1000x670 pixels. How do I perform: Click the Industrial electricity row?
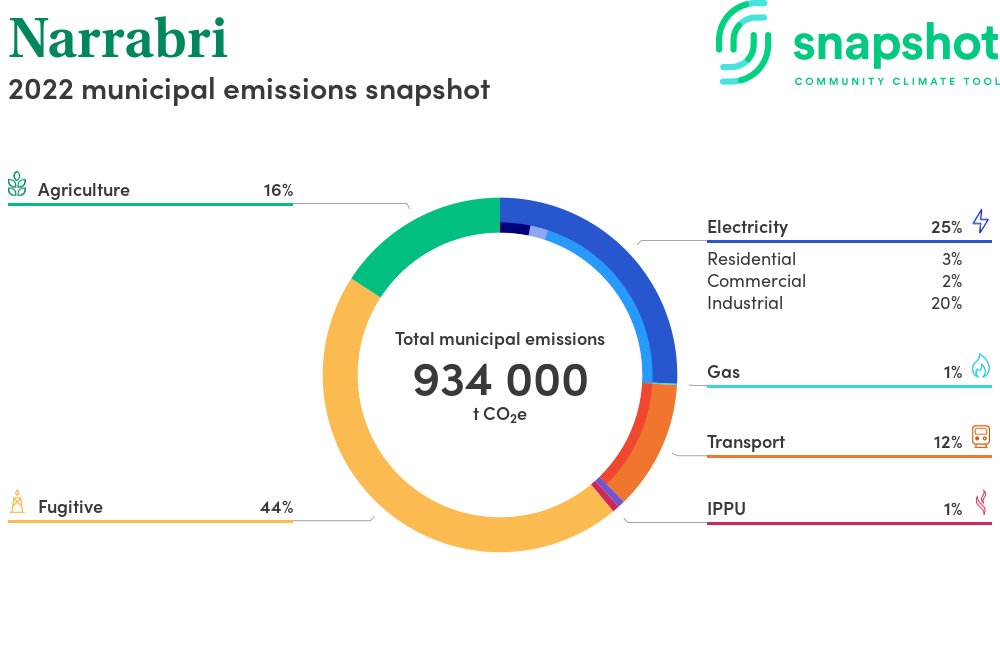[745, 303]
